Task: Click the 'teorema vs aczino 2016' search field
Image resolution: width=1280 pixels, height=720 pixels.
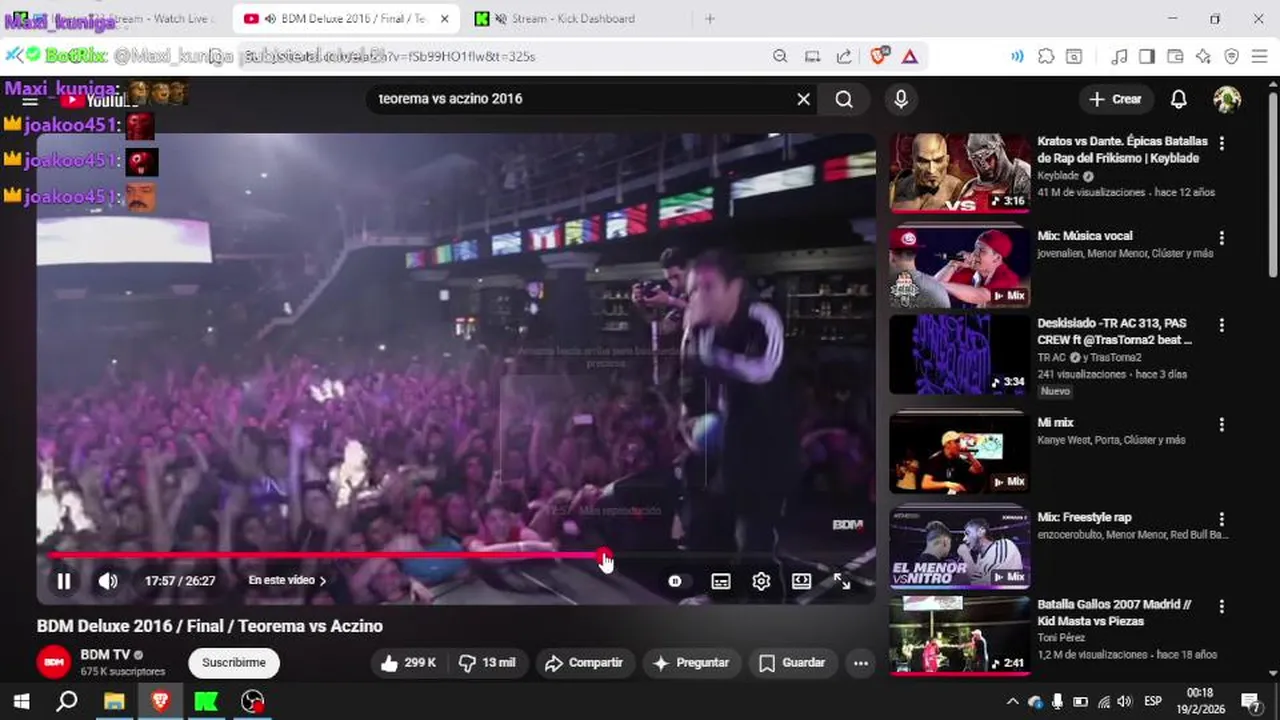Action: (x=580, y=99)
